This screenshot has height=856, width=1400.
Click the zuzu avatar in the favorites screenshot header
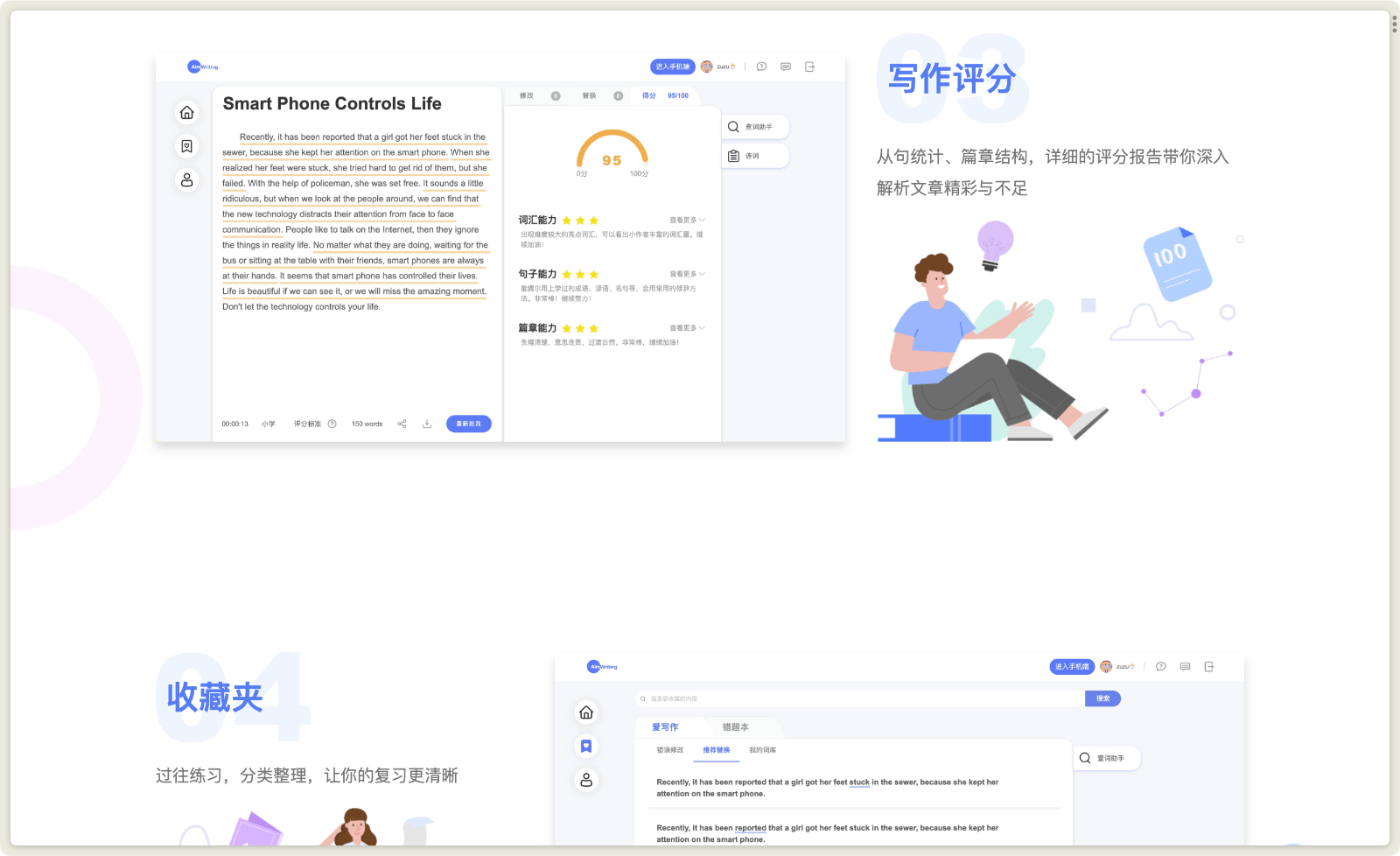1106,667
